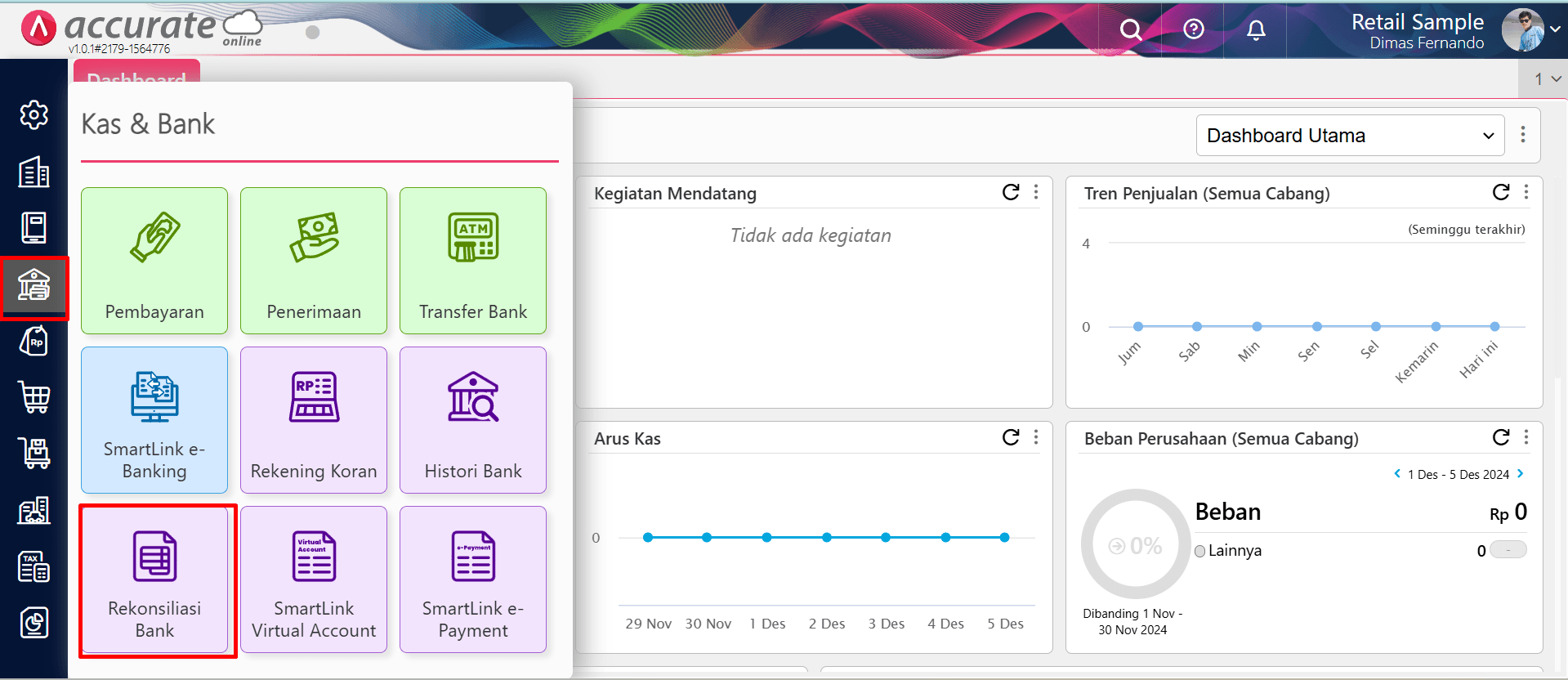The height and width of the screenshot is (680, 1568).
Task: Open the shopping cart sidebar icon
Action: tap(34, 397)
